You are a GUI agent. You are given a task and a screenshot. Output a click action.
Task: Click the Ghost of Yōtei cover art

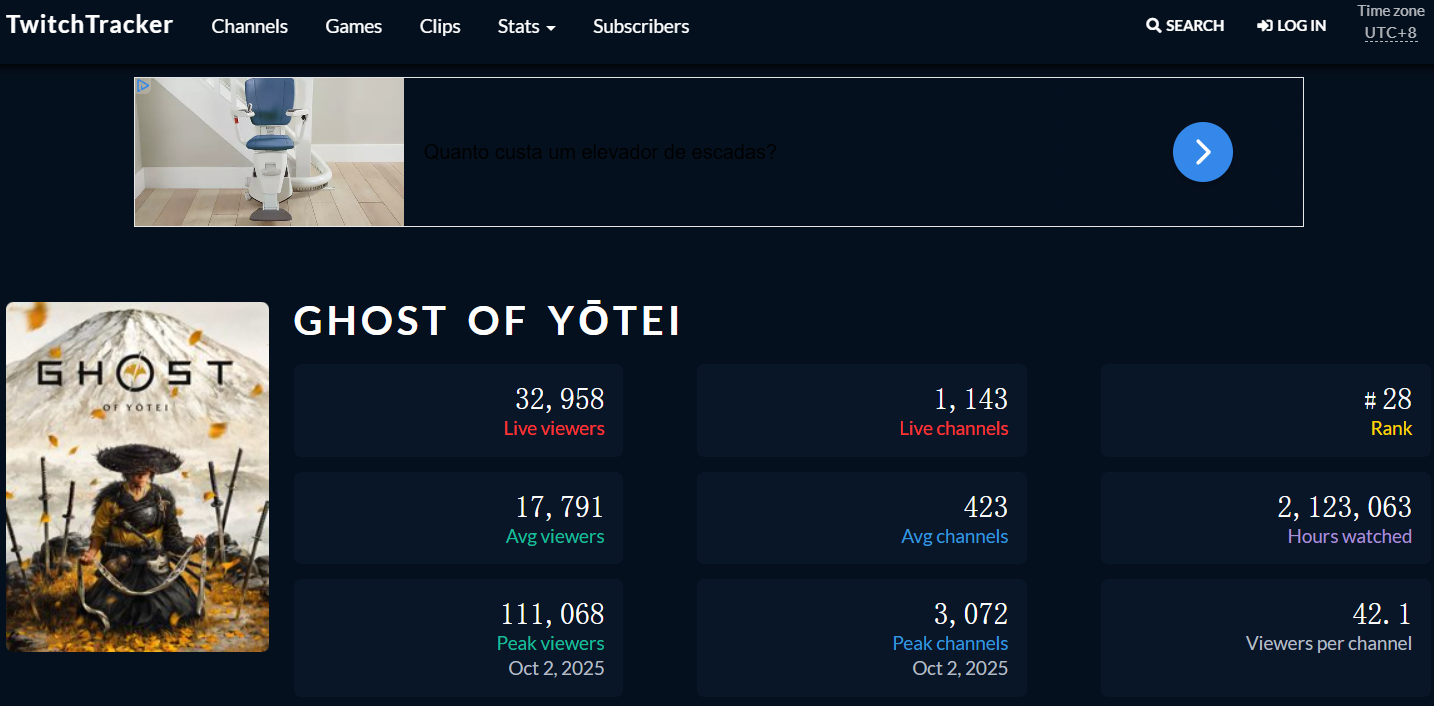(137, 477)
